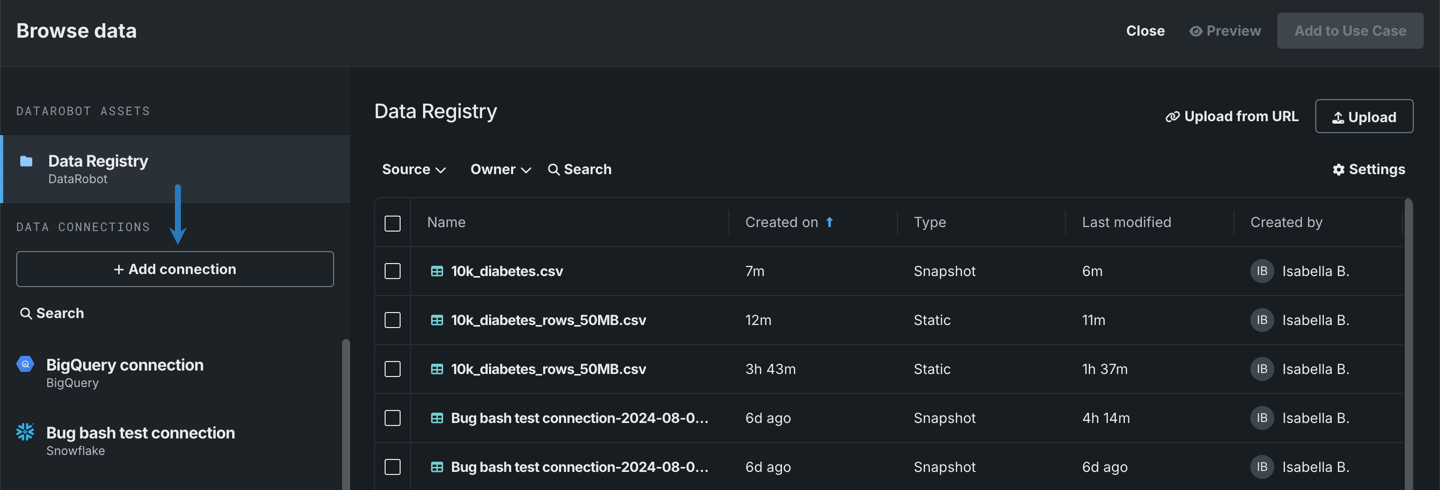Expand the Source filter dropdown

click(x=413, y=170)
